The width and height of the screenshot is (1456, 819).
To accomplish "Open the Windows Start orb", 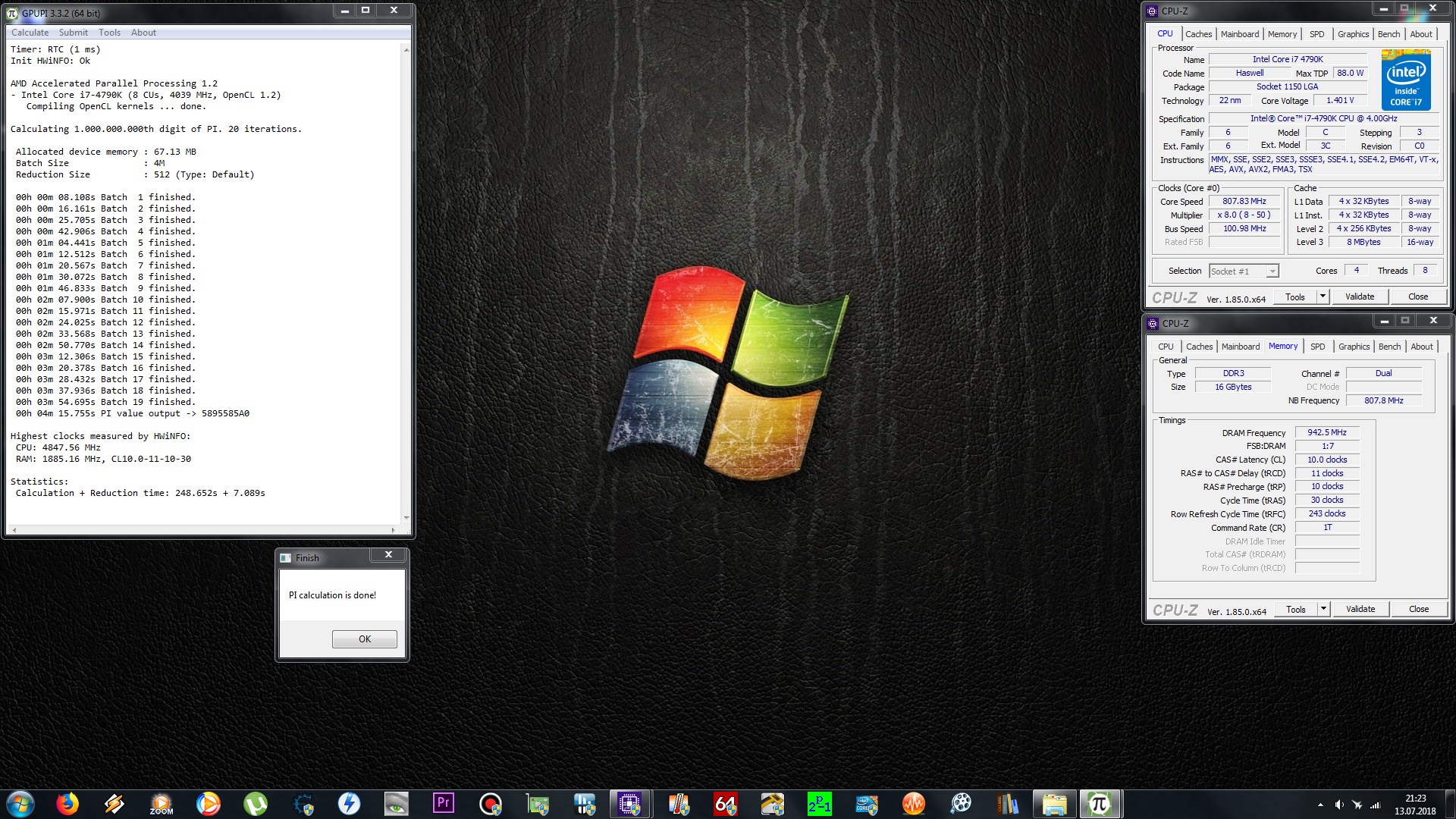I will [x=20, y=804].
